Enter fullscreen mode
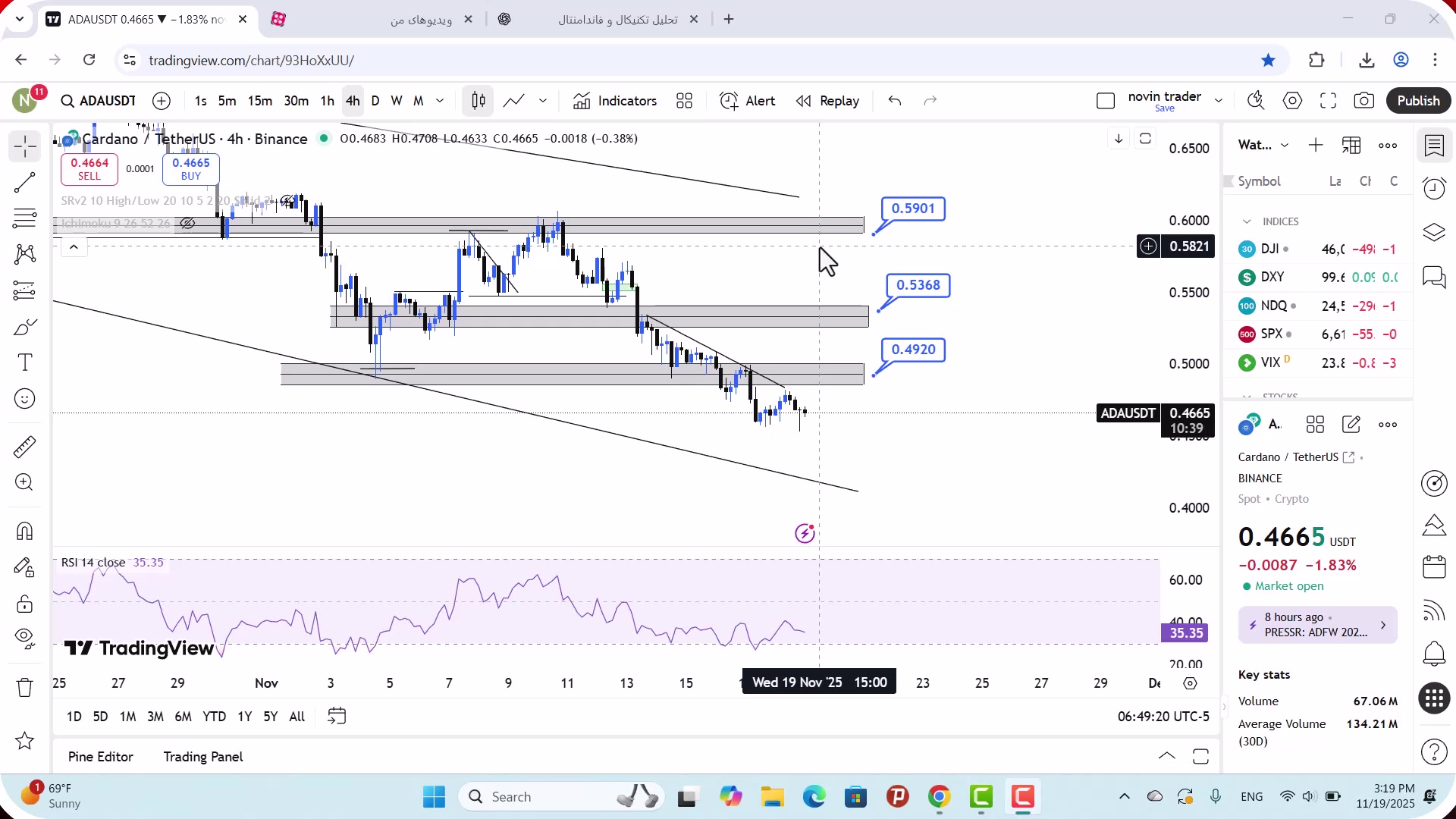Screen dimensions: 1456x819 (1329, 101)
